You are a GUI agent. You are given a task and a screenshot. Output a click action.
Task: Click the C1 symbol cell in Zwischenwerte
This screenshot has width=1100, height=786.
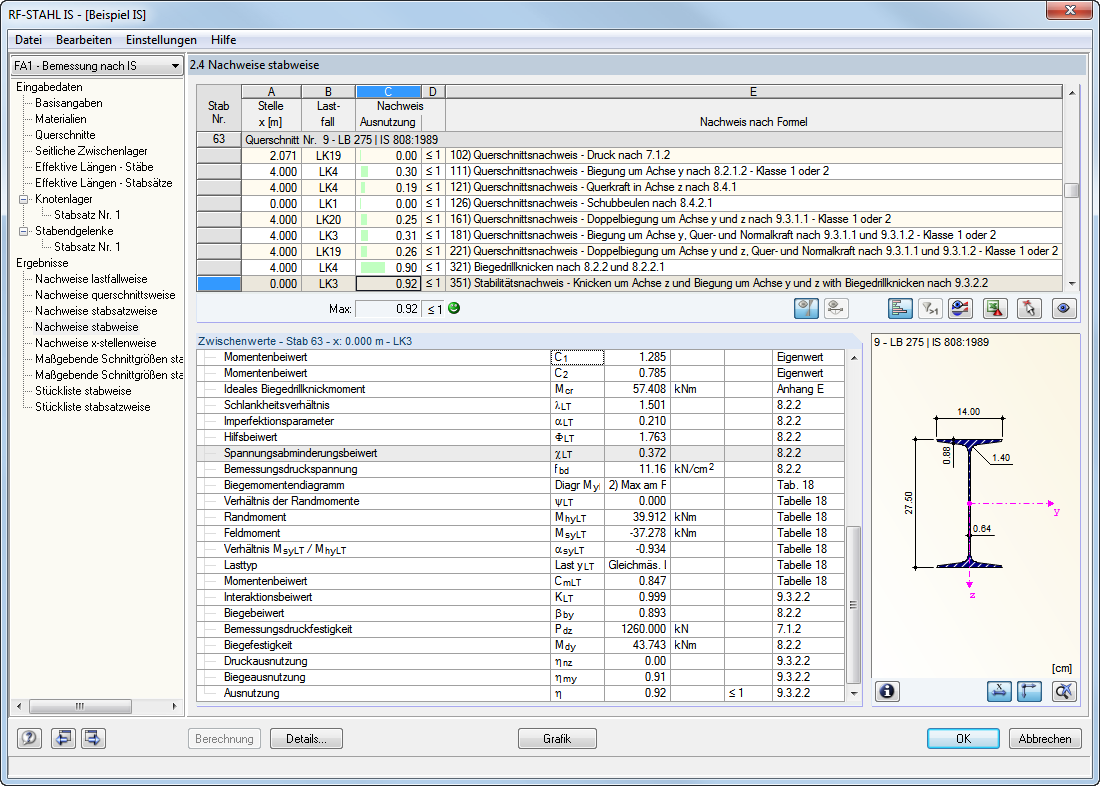click(577, 357)
